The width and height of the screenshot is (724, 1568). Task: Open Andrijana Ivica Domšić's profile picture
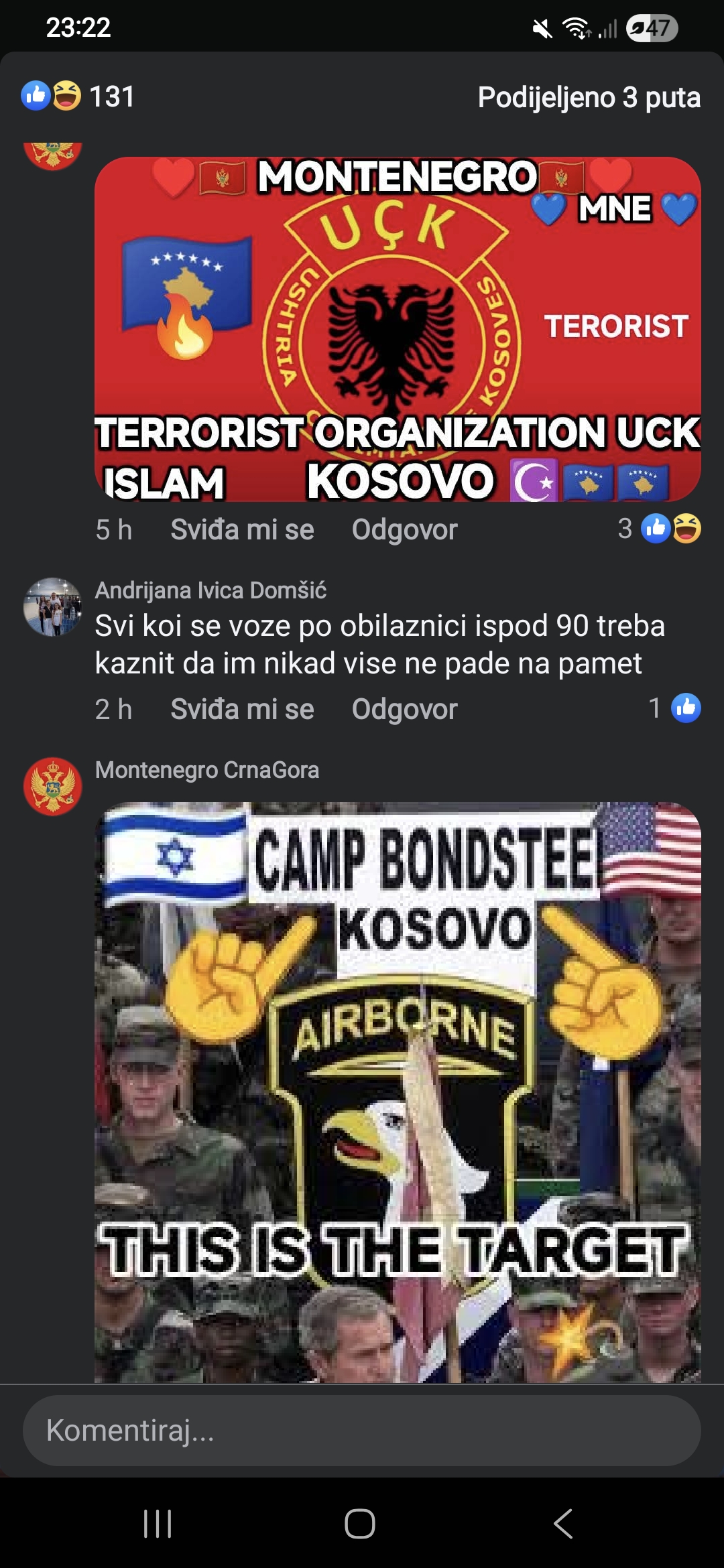pyautogui.click(x=52, y=607)
